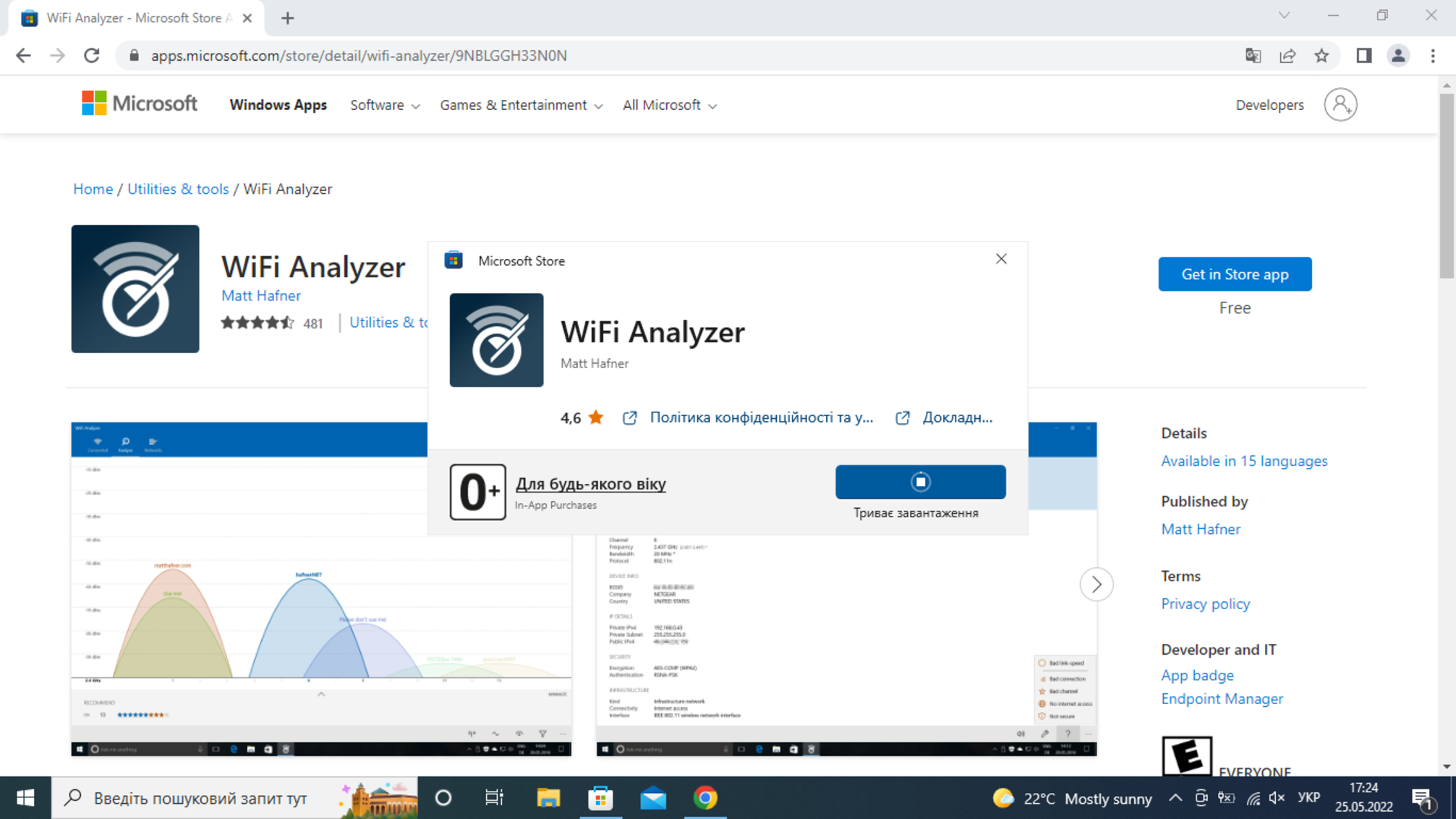1456x819 pixels.
Task: Go to Home breadcrumb
Action: coord(93,189)
